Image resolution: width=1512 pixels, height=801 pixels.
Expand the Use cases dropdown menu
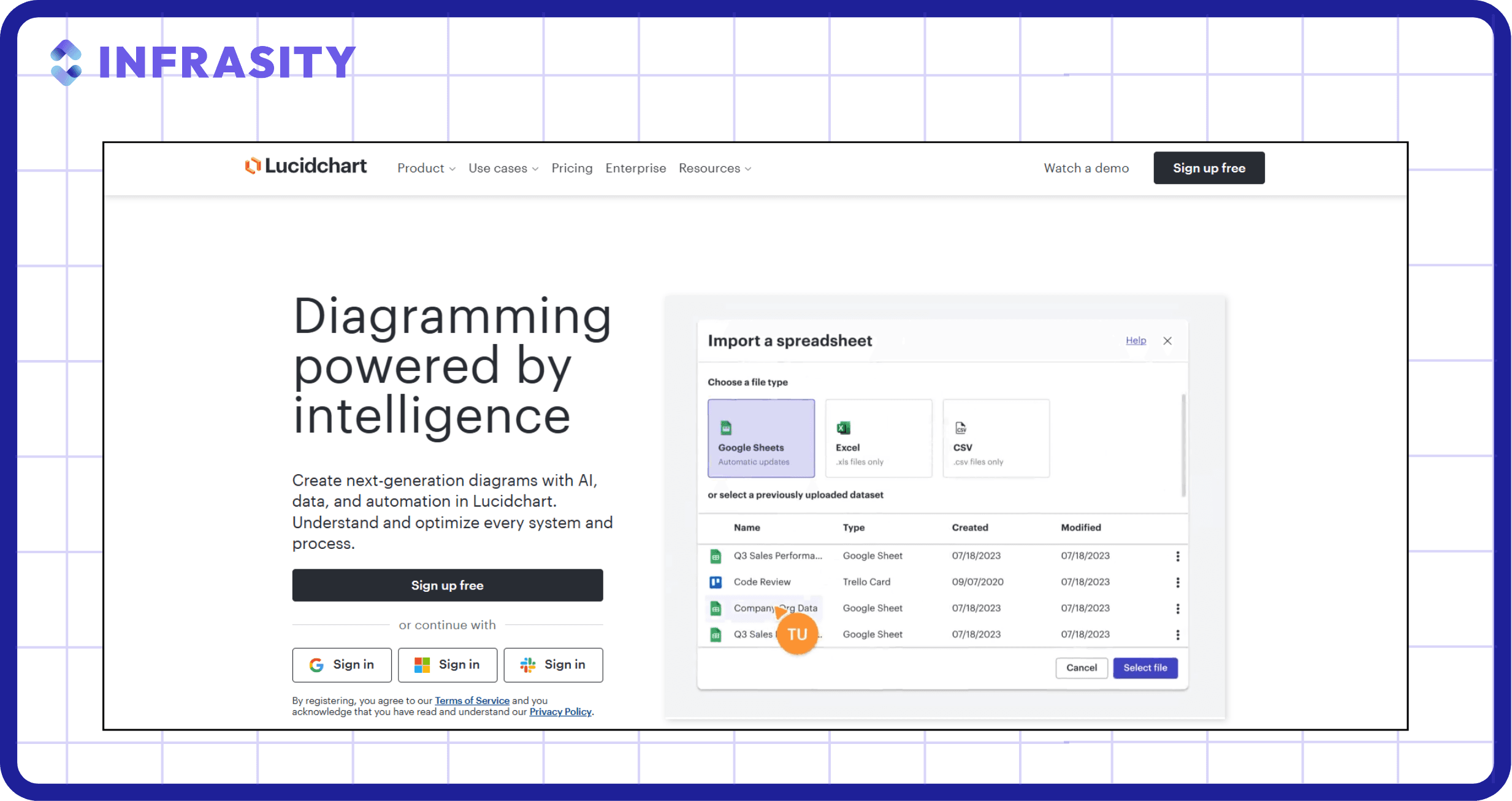[503, 168]
